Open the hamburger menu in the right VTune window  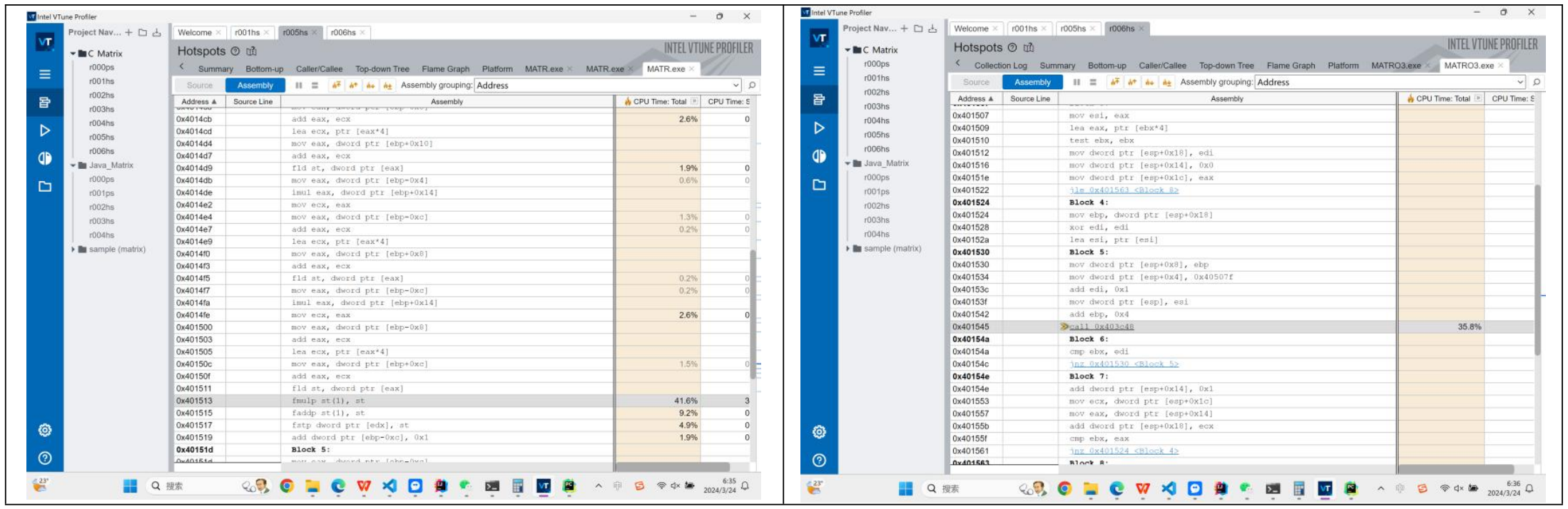820,71
